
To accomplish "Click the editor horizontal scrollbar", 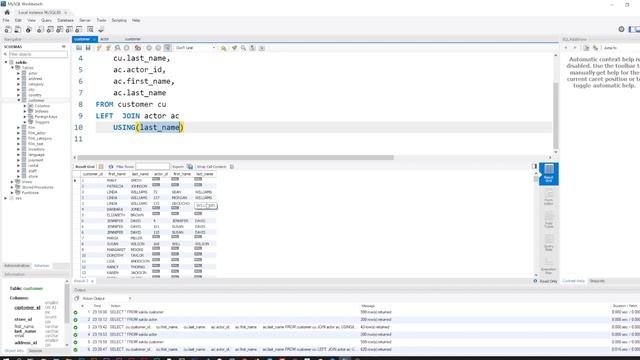I will pyautogui.click(x=236, y=158).
